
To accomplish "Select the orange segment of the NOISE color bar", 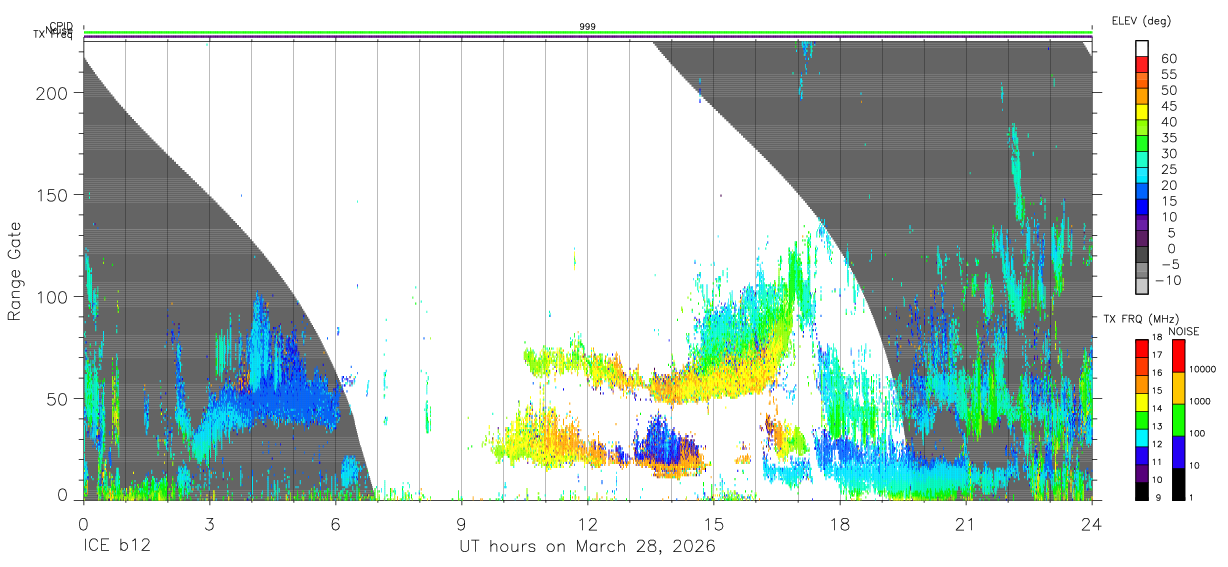I will (x=1177, y=388).
